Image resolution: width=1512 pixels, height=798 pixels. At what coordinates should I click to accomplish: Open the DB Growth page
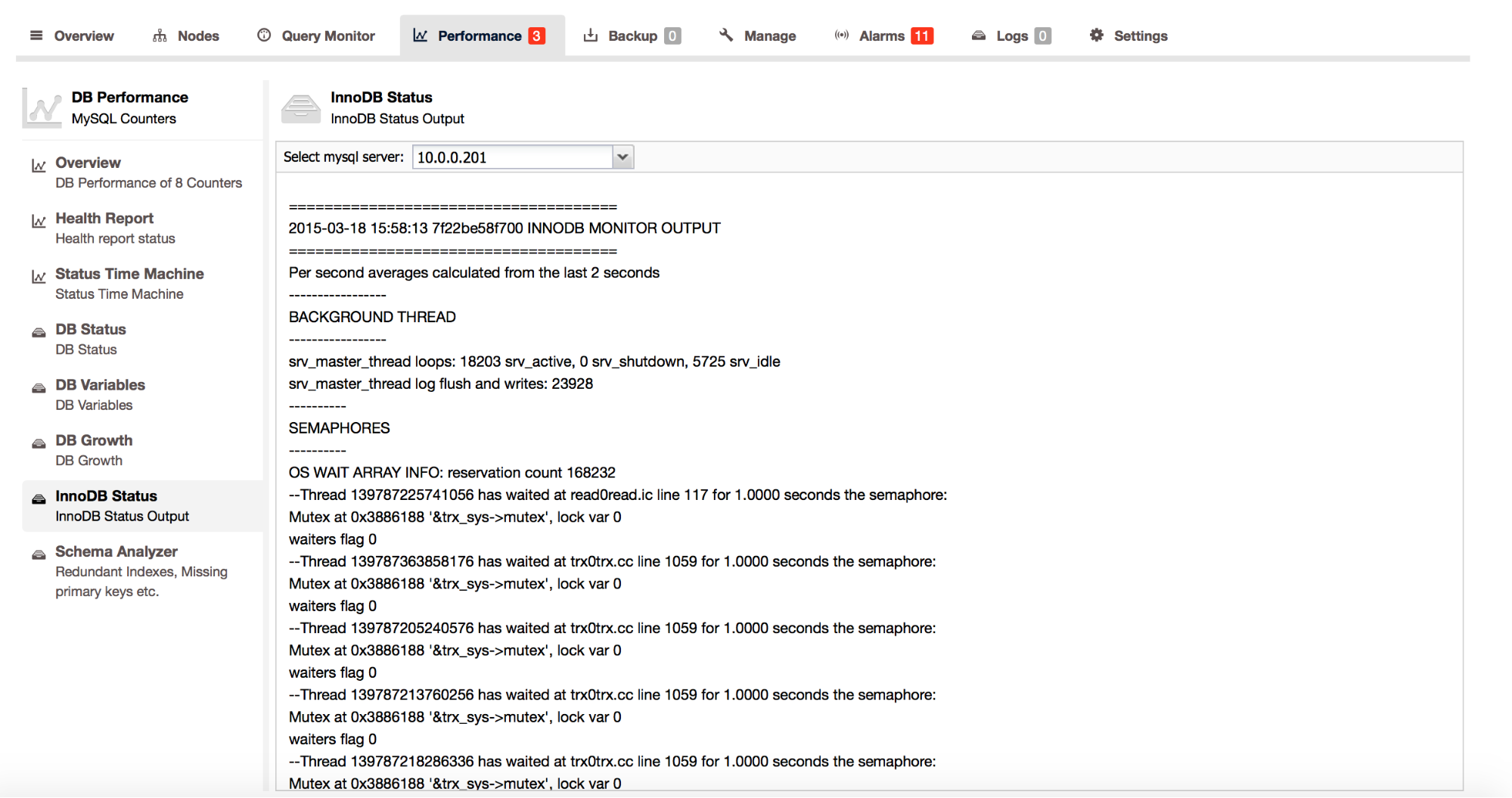click(x=144, y=450)
